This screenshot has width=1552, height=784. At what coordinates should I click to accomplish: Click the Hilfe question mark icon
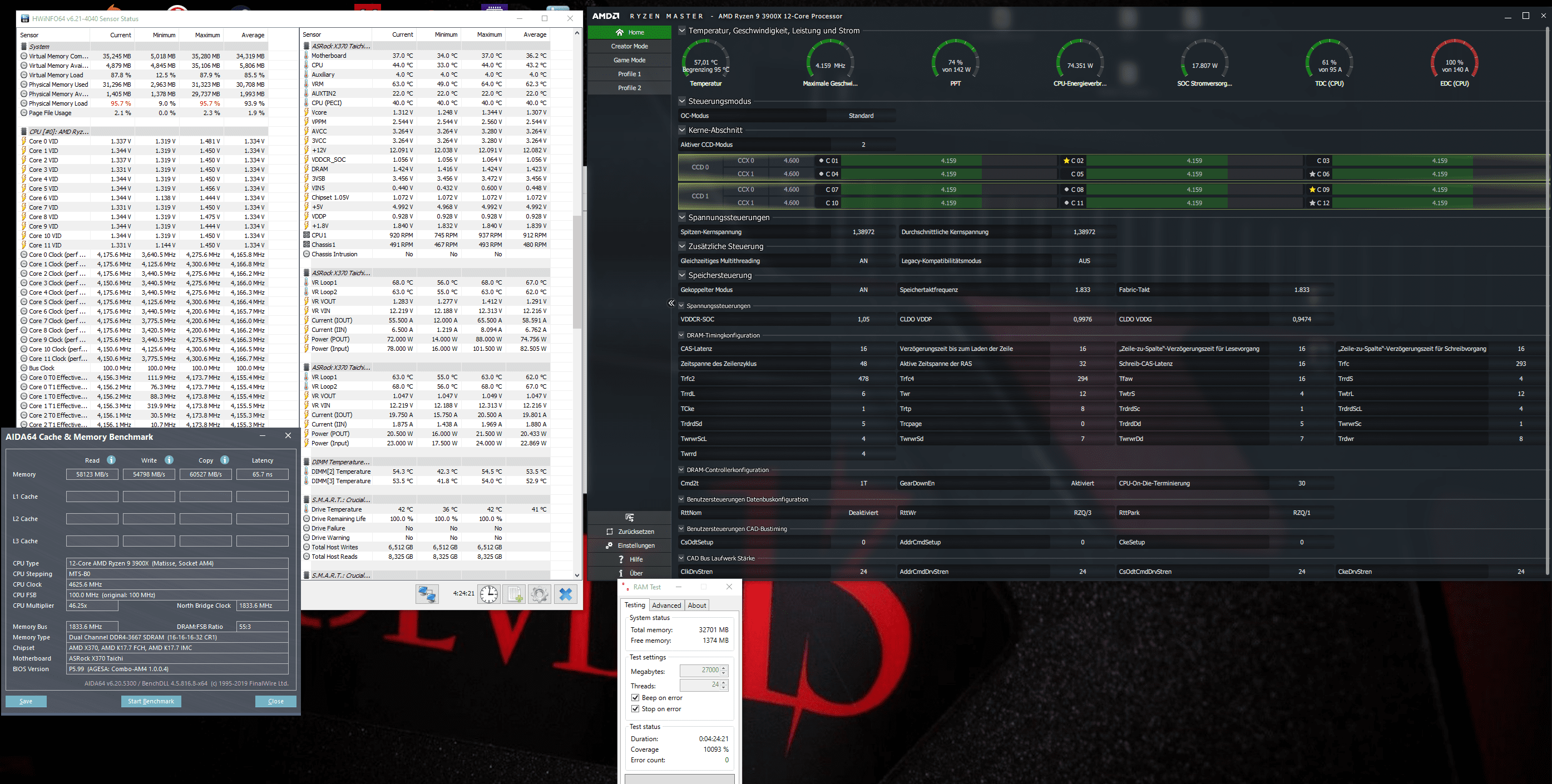tap(621, 559)
